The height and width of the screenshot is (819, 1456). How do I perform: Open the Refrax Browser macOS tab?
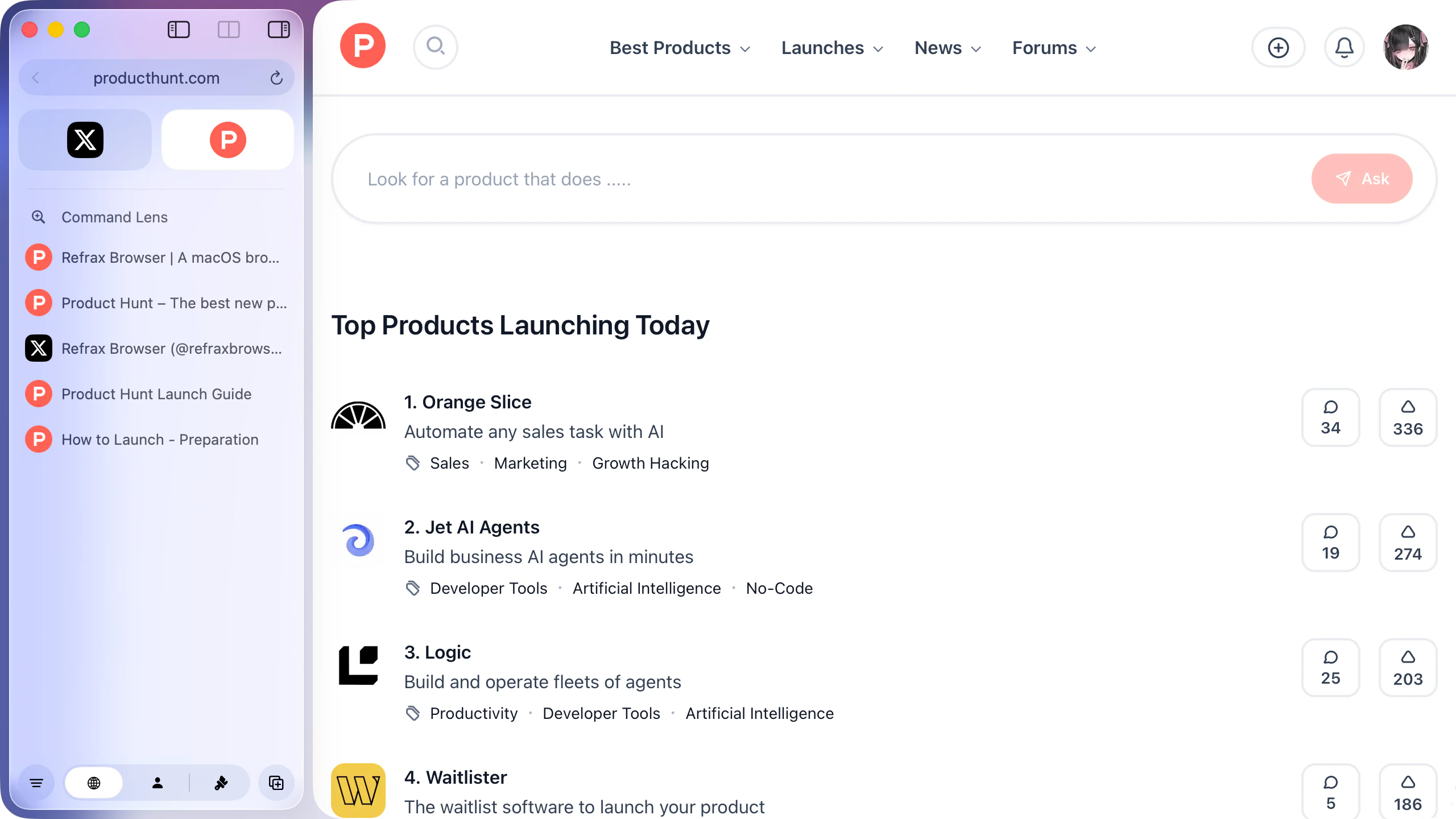point(156,258)
